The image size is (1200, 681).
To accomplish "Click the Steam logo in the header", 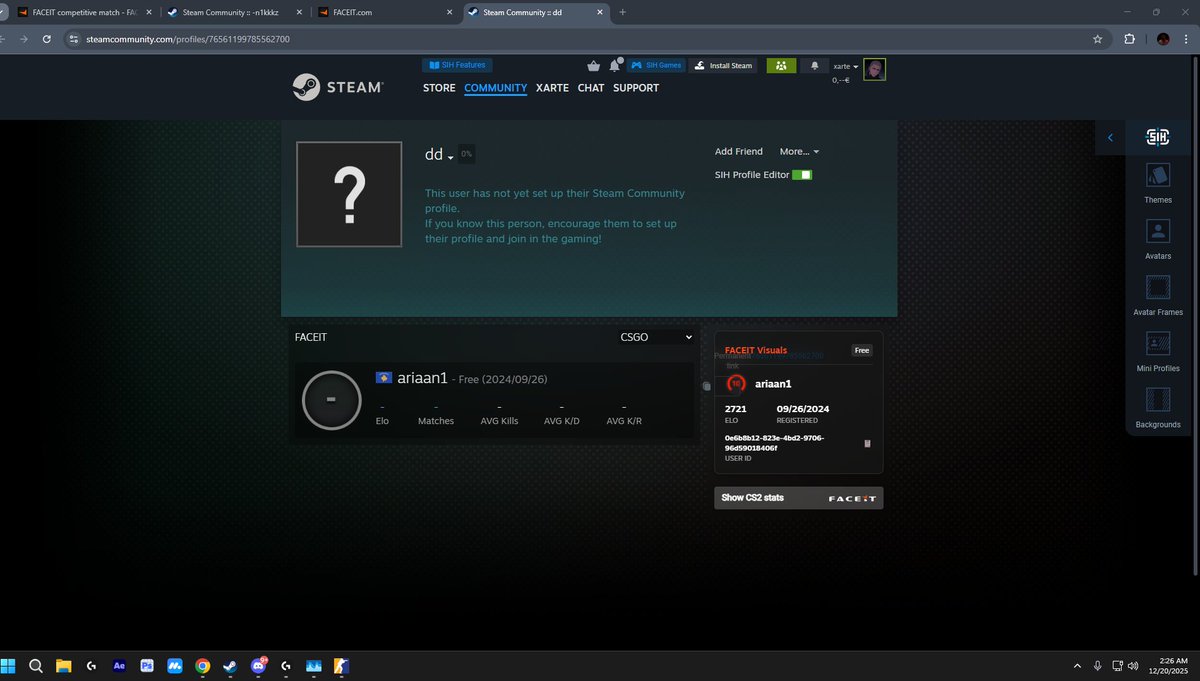I will click(x=337, y=87).
